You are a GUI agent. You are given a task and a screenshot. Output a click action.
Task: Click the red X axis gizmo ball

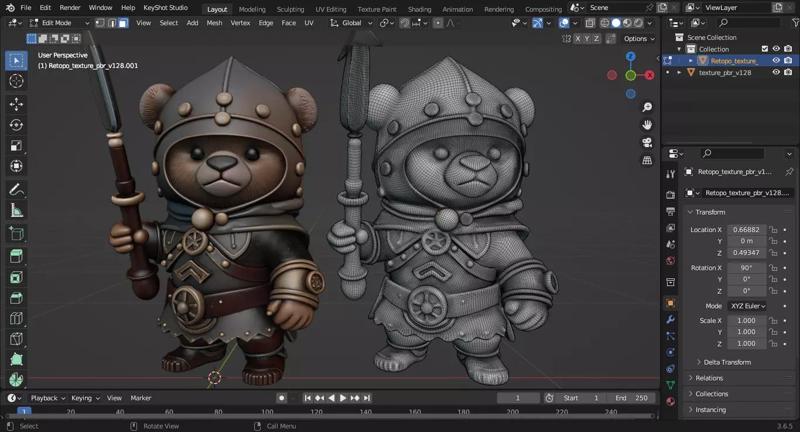click(x=649, y=75)
